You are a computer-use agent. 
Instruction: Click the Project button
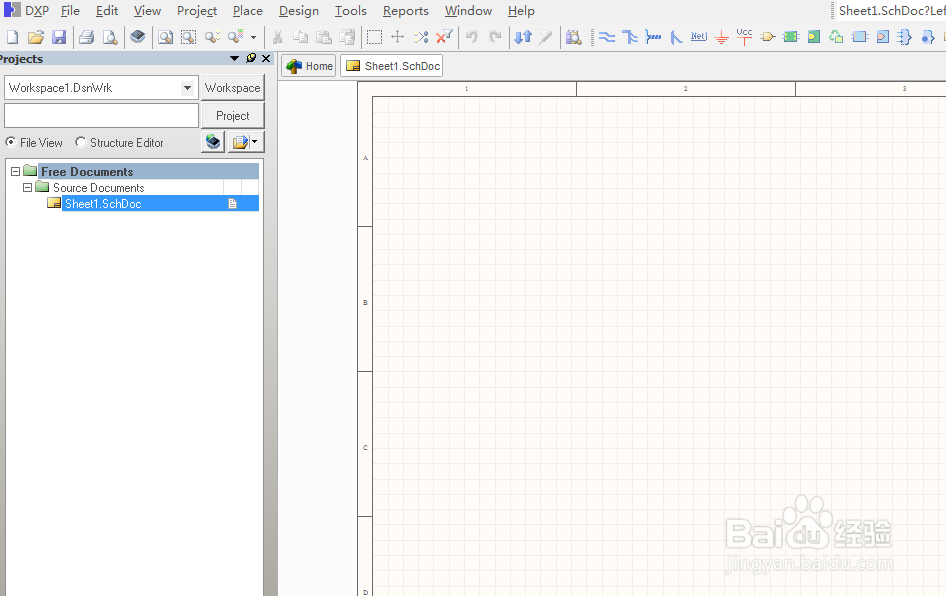click(x=232, y=116)
